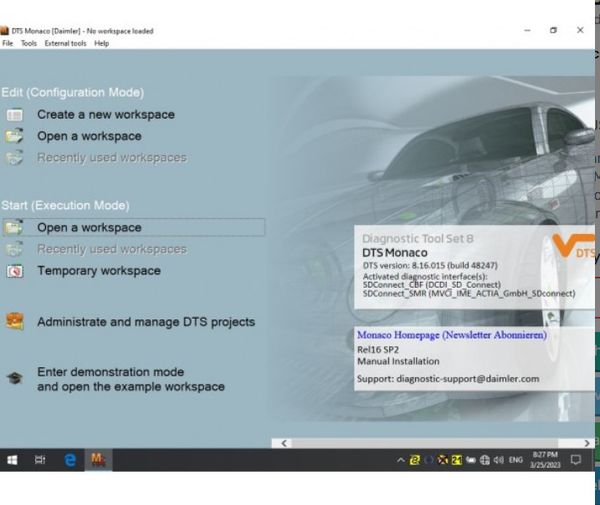Click the speaker volume tray icon
Image resolution: width=600 pixels, height=505 pixels.
click(499, 460)
